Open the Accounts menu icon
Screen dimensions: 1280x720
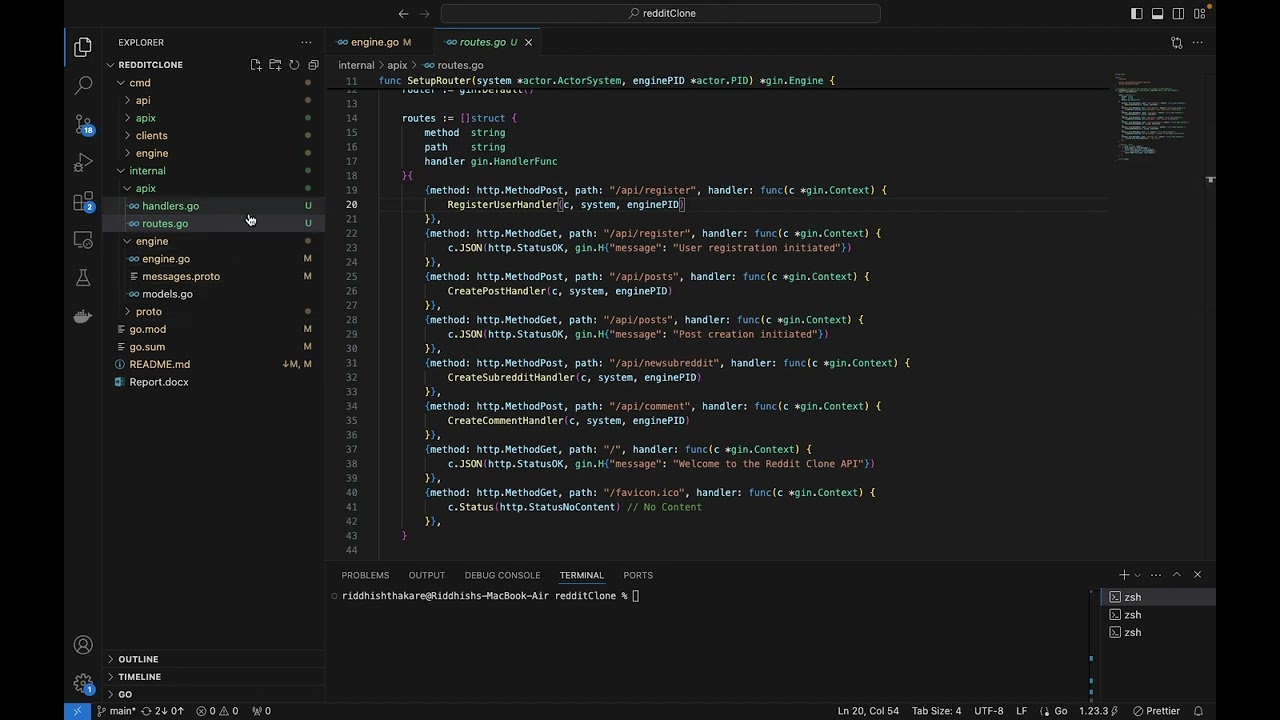(x=83, y=645)
